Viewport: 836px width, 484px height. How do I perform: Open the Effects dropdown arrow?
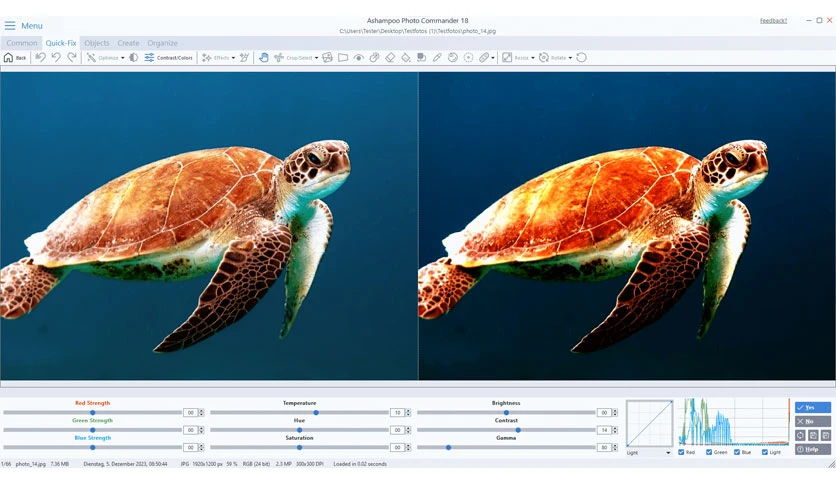233,58
